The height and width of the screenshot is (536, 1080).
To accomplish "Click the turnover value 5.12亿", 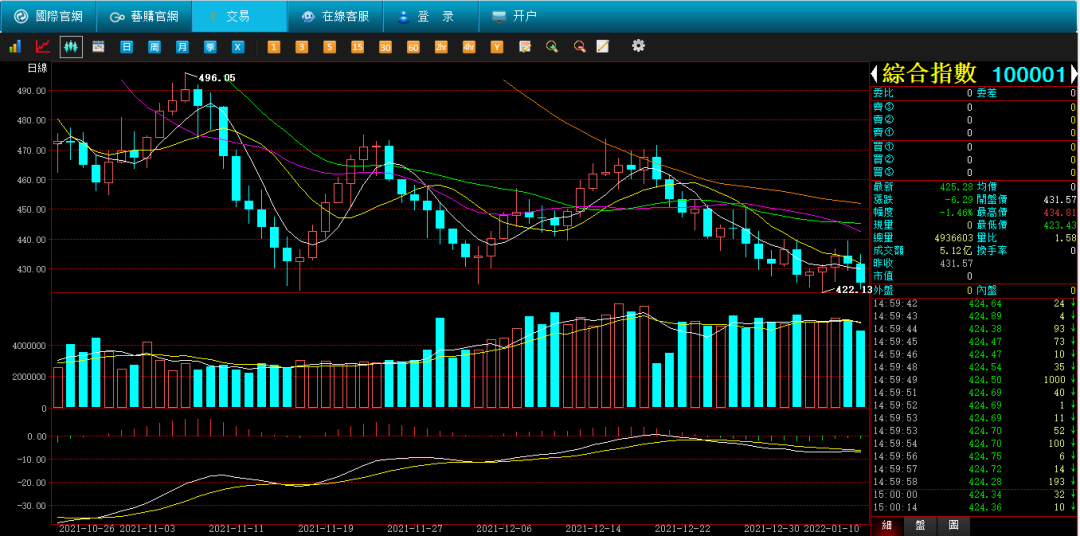I will (955, 251).
